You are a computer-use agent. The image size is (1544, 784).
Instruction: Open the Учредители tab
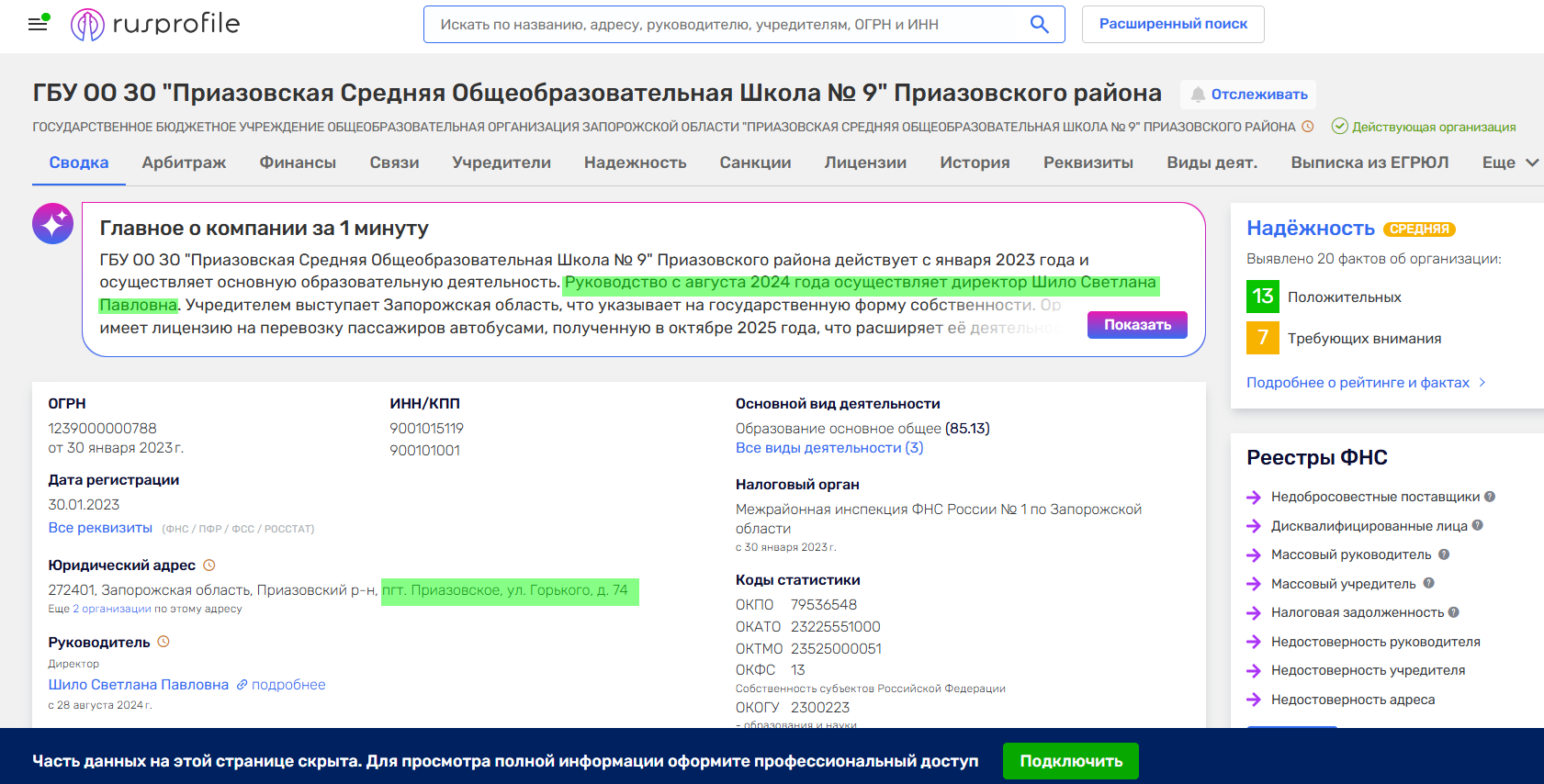pyautogui.click(x=502, y=162)
